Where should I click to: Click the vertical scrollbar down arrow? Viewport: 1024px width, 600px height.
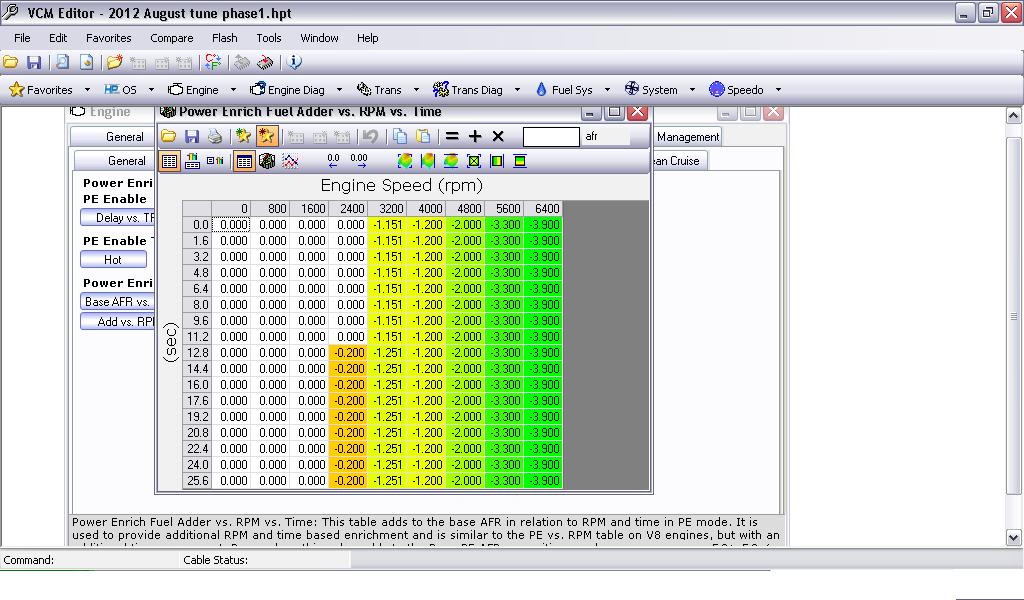click(1013, 538)
